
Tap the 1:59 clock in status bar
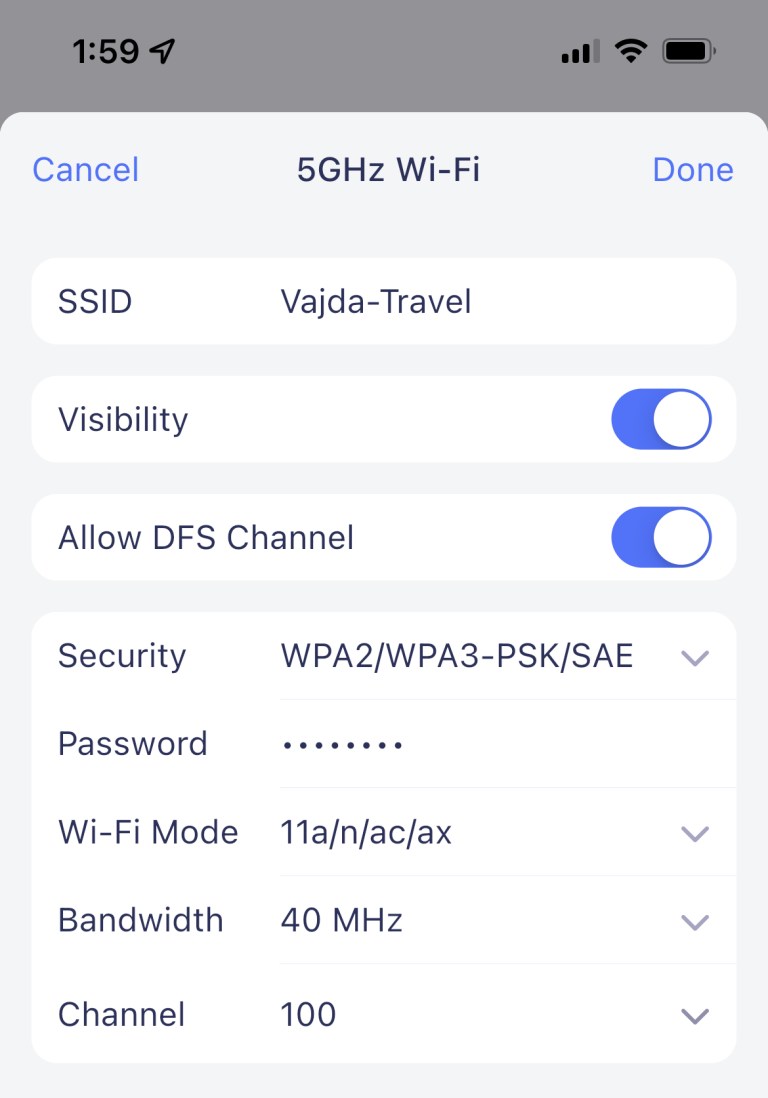coord(107,52)
